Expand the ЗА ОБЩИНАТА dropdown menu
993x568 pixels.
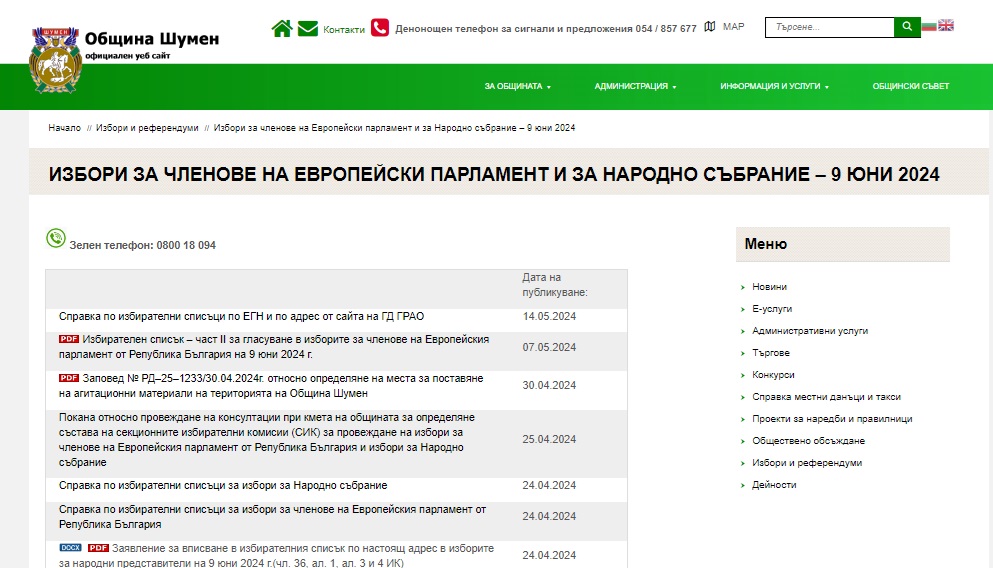coord(517,87)
